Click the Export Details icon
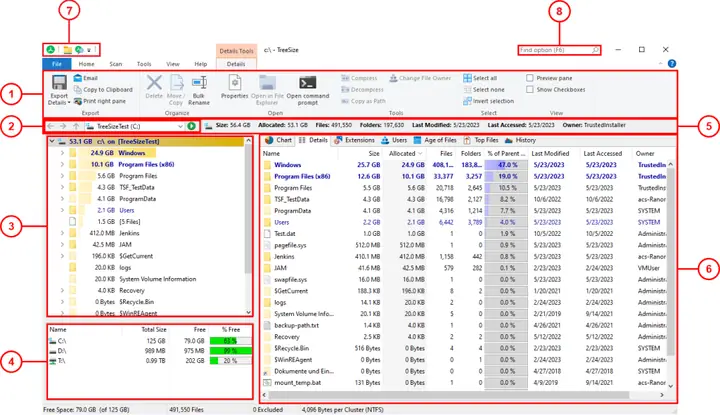720x415 pixels. [x=59, y=84]
